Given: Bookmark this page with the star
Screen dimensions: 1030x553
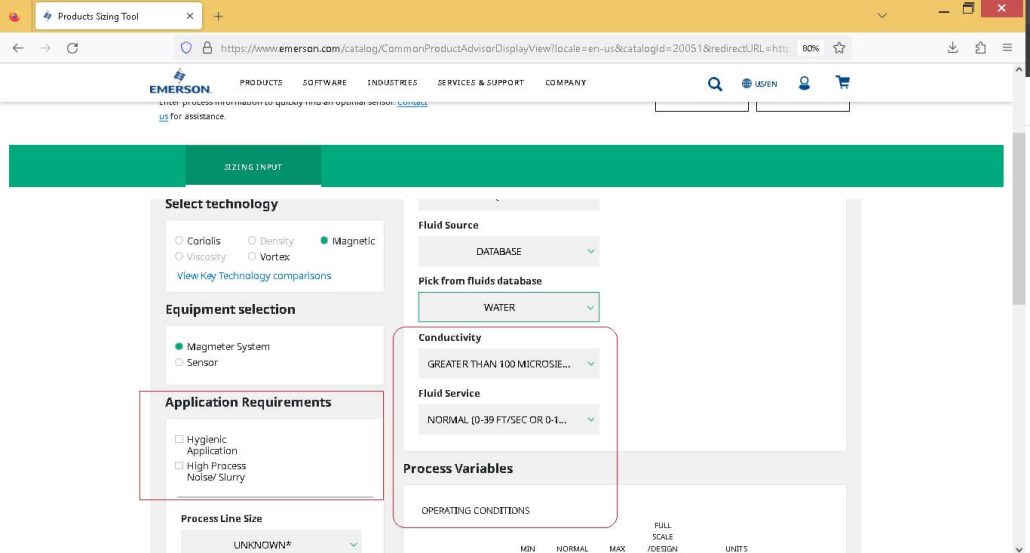Looking at the screenshot, I should pos(839,48).
